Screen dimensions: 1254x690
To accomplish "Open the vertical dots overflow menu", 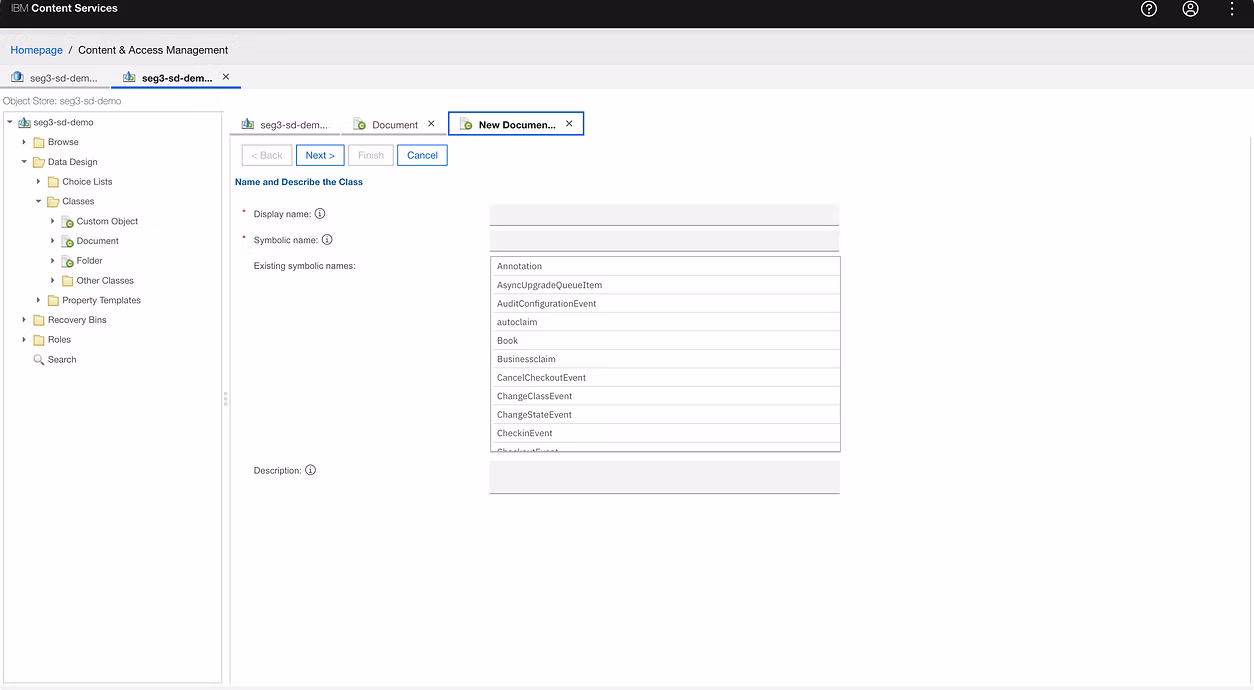I will 1232,9.
